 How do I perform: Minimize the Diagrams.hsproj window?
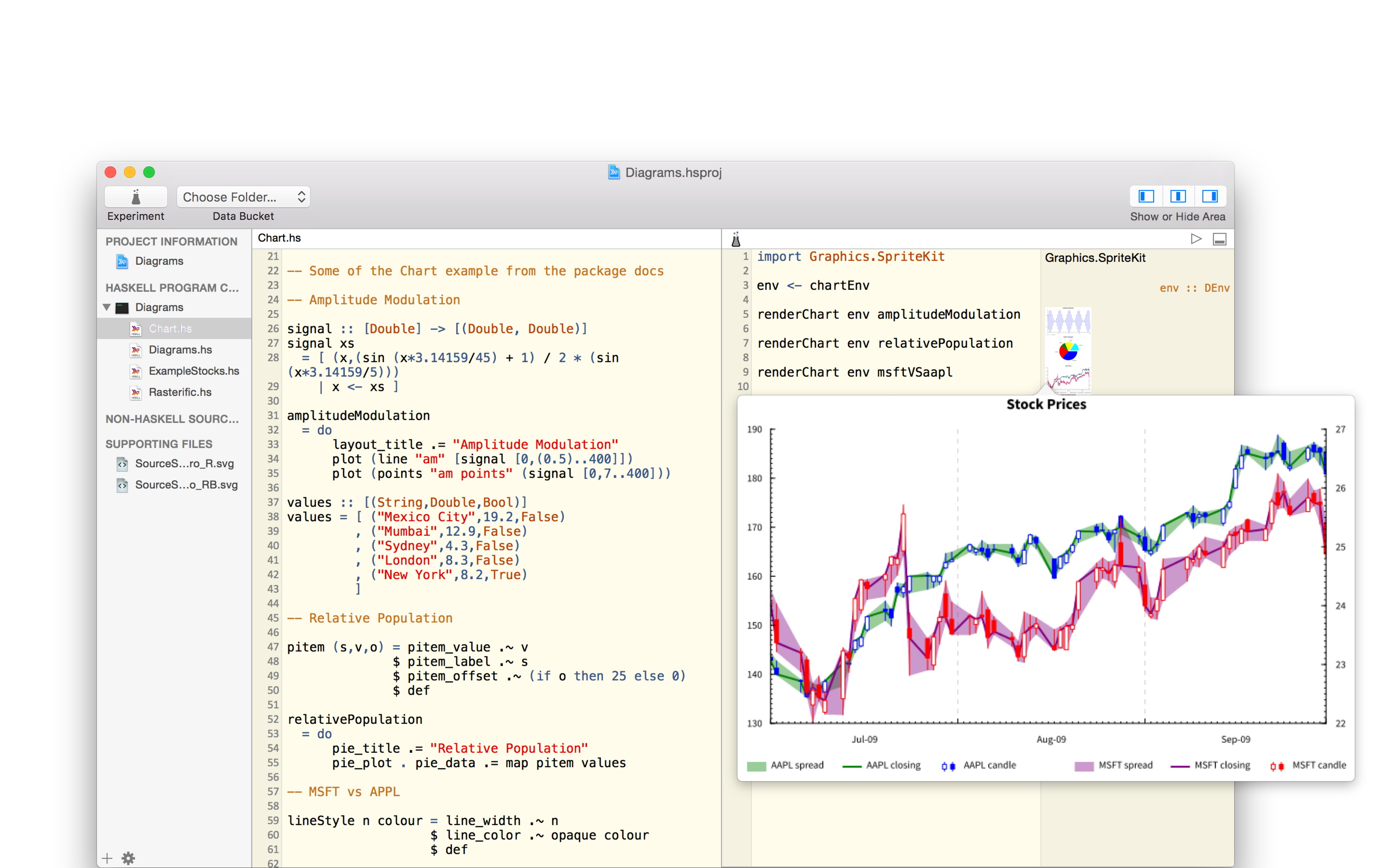click(x=130, y=172)
